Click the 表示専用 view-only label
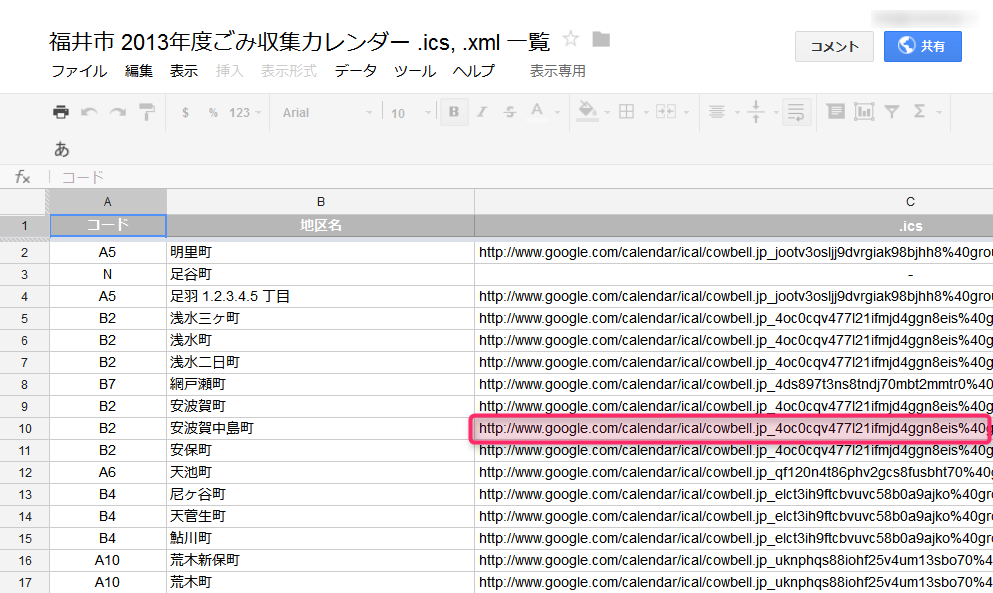The height and width of the screenshot is (593, 993). click(x=557, y=71)
